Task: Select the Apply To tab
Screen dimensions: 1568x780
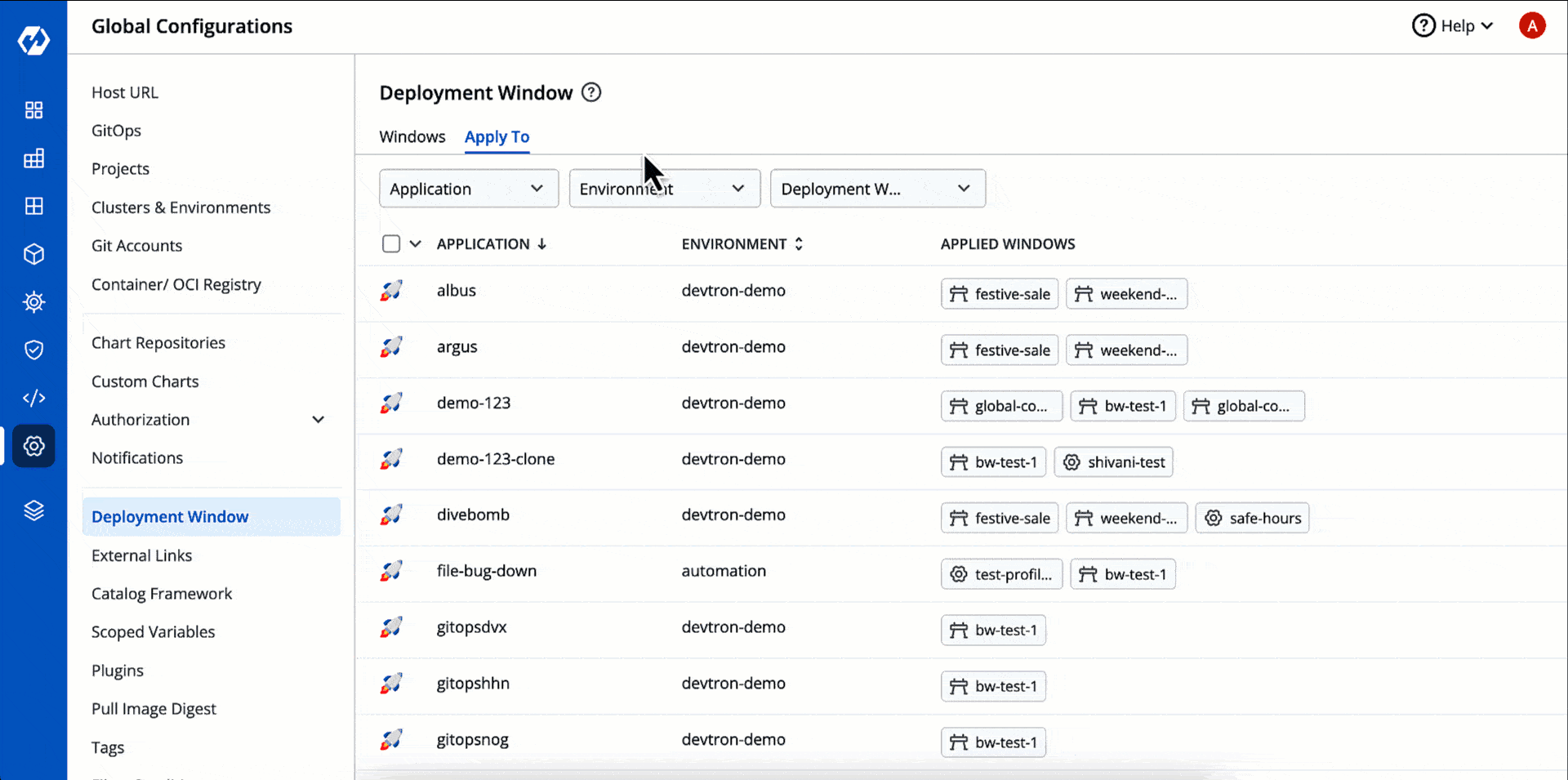Action: coord(497,136)
